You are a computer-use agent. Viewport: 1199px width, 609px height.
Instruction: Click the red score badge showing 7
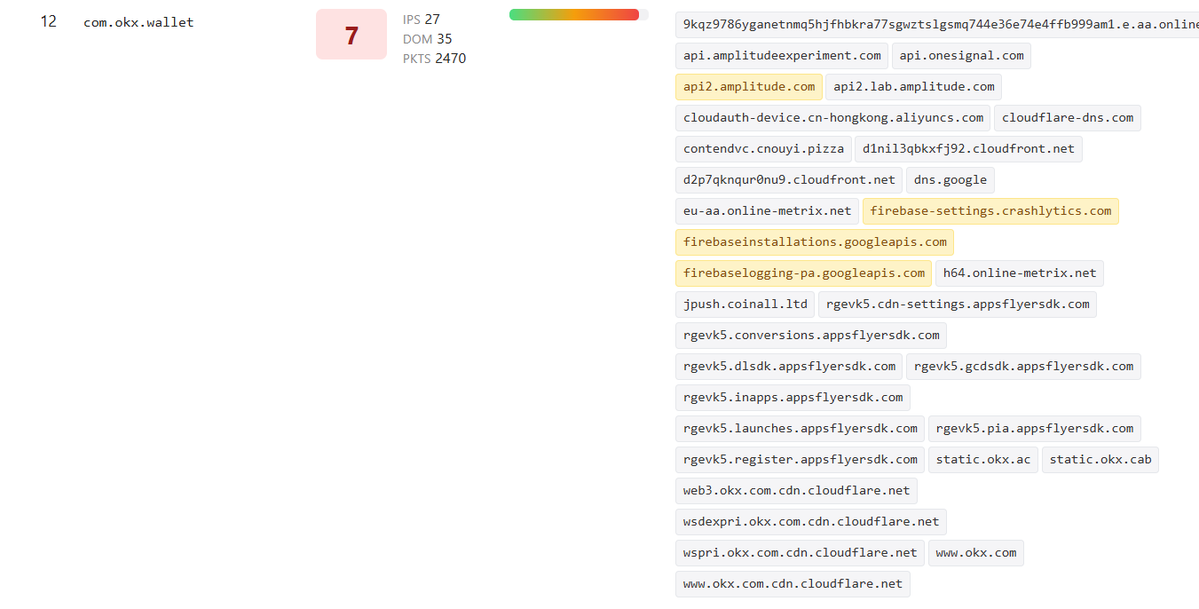click(351, 34)
